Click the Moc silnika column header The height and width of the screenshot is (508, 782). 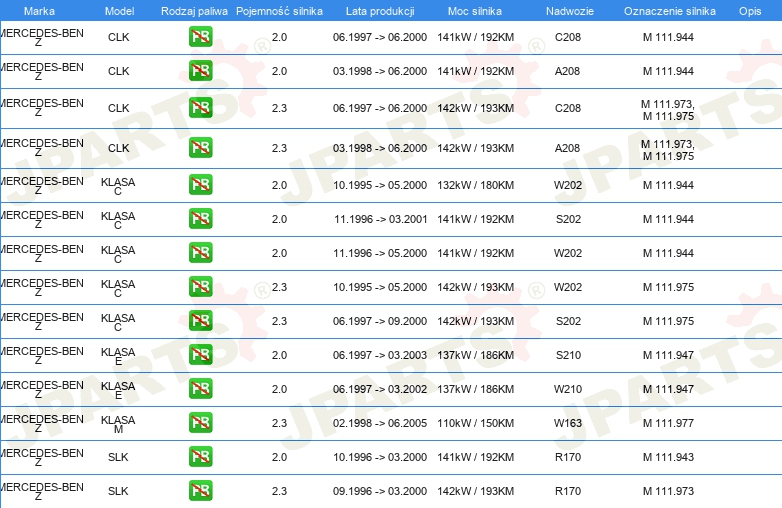pos(475,11)
